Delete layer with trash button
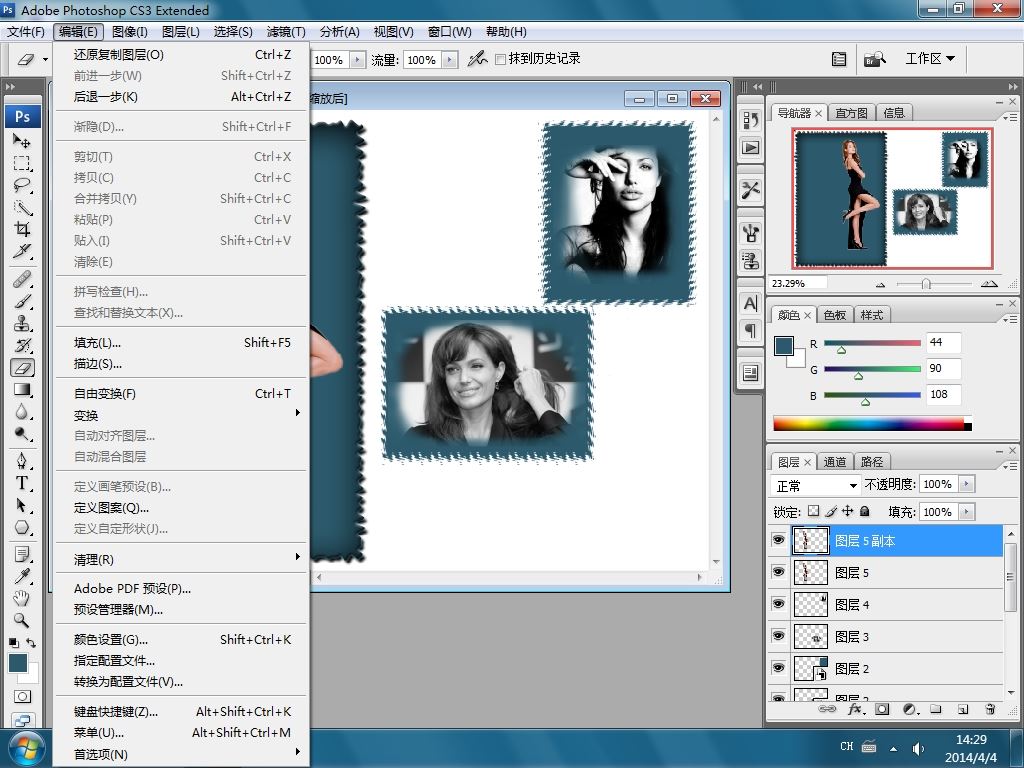This screenshot has height=768, width=1024. pos(990,709)
